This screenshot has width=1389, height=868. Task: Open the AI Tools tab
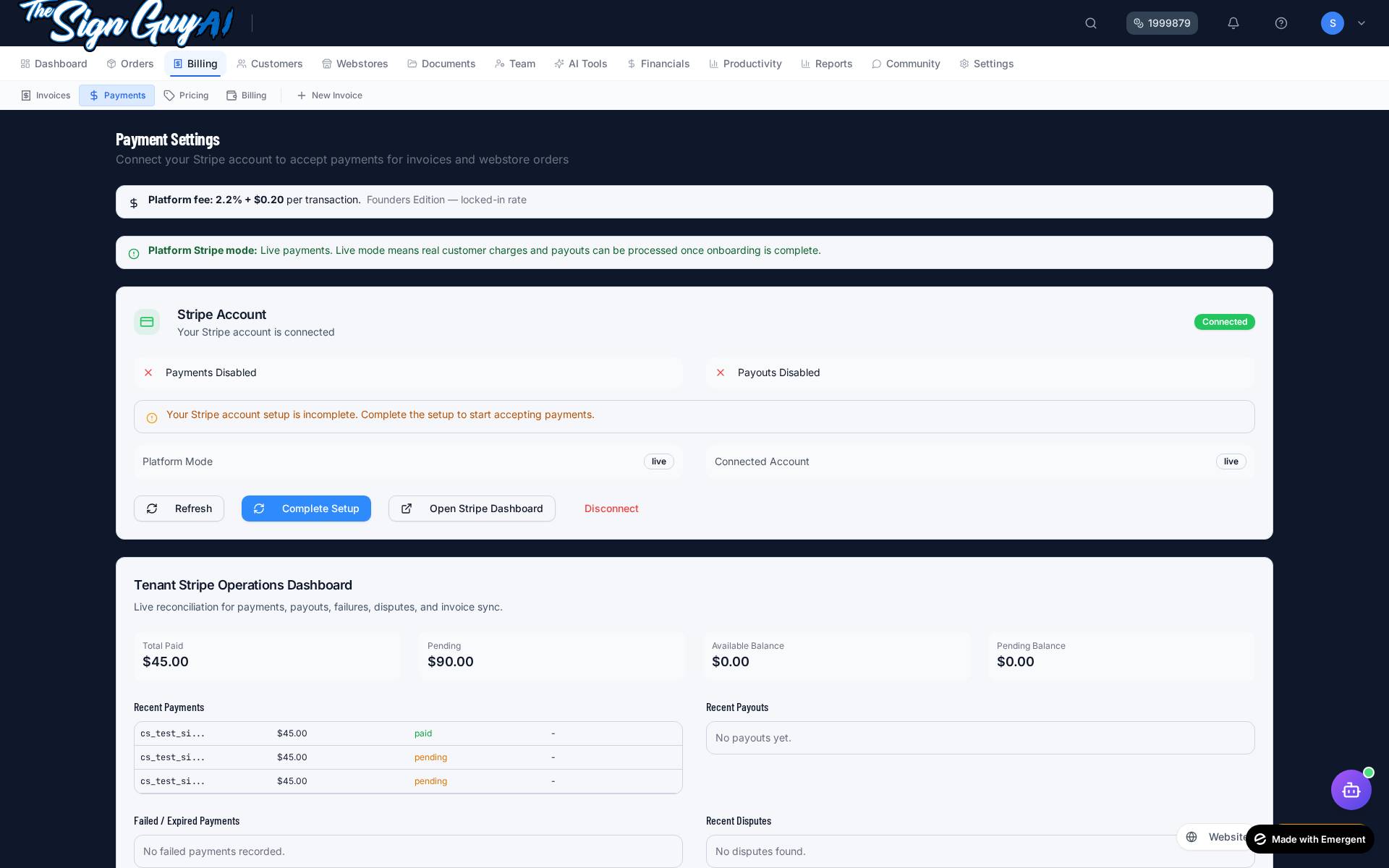[581, 64]
